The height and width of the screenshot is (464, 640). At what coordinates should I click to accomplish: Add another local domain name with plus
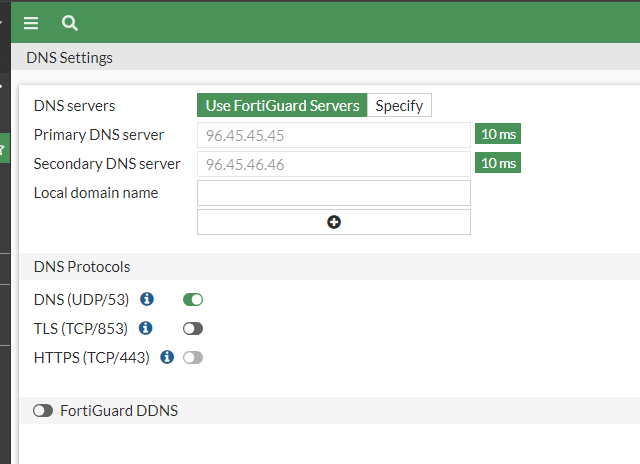[334, 222]
